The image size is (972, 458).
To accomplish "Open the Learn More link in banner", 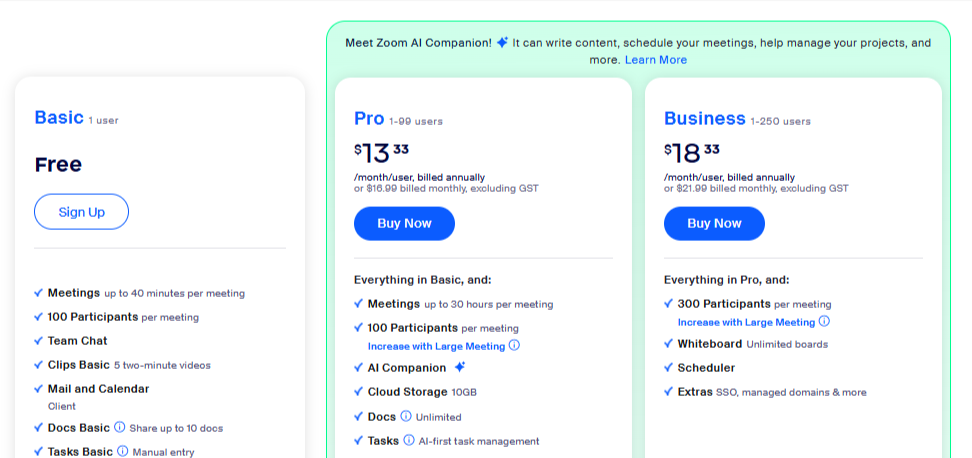I will pyautogui.click(x=656, y=60).
